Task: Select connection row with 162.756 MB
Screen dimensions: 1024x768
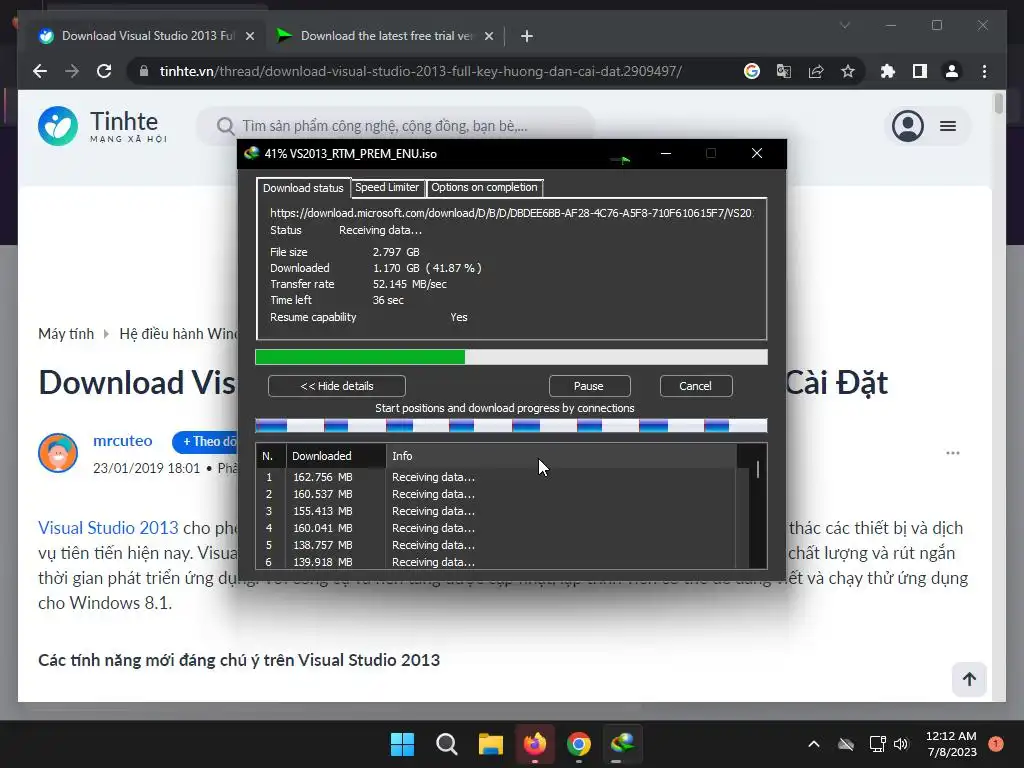Action: [496, 477]
